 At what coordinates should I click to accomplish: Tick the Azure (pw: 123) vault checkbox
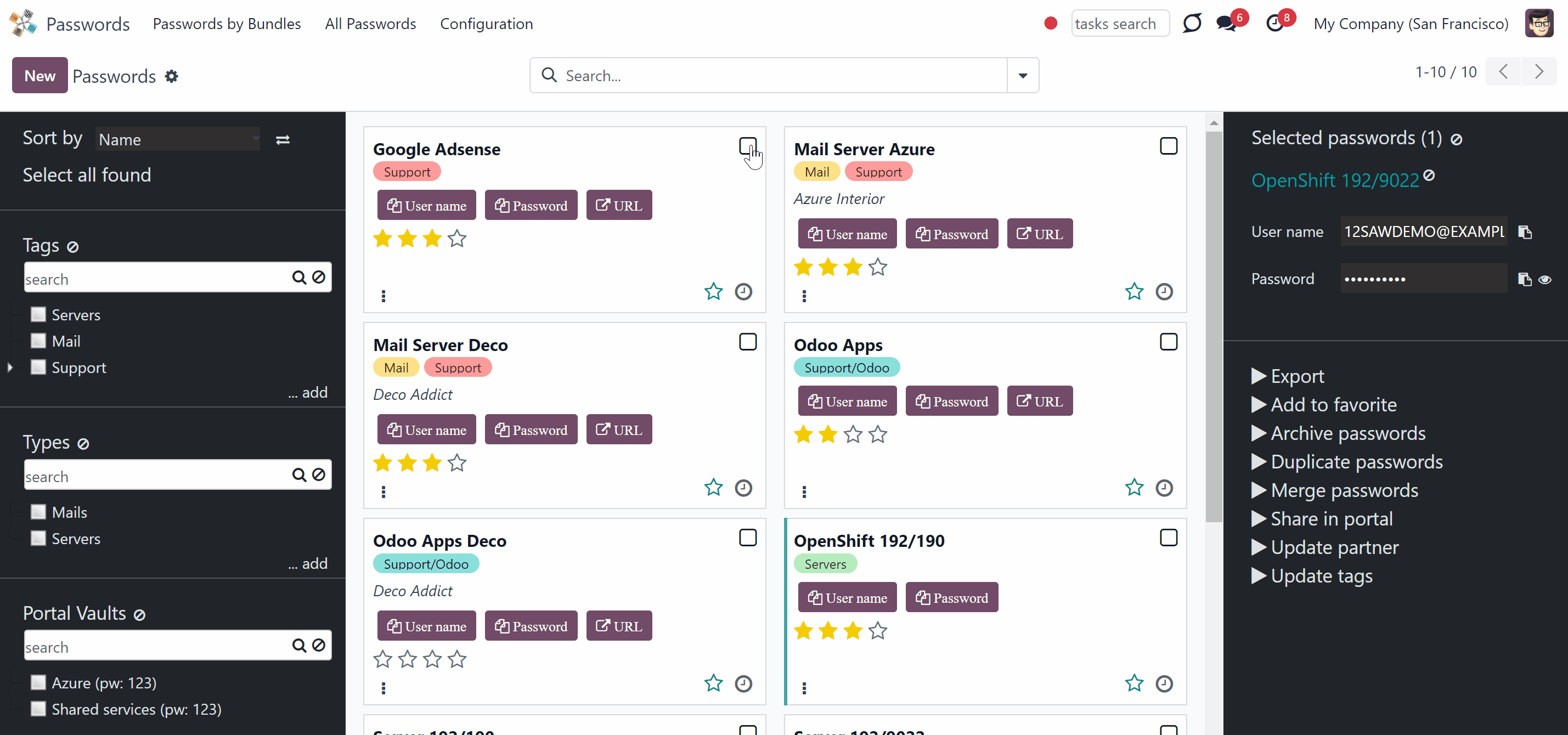pos(38,682)
